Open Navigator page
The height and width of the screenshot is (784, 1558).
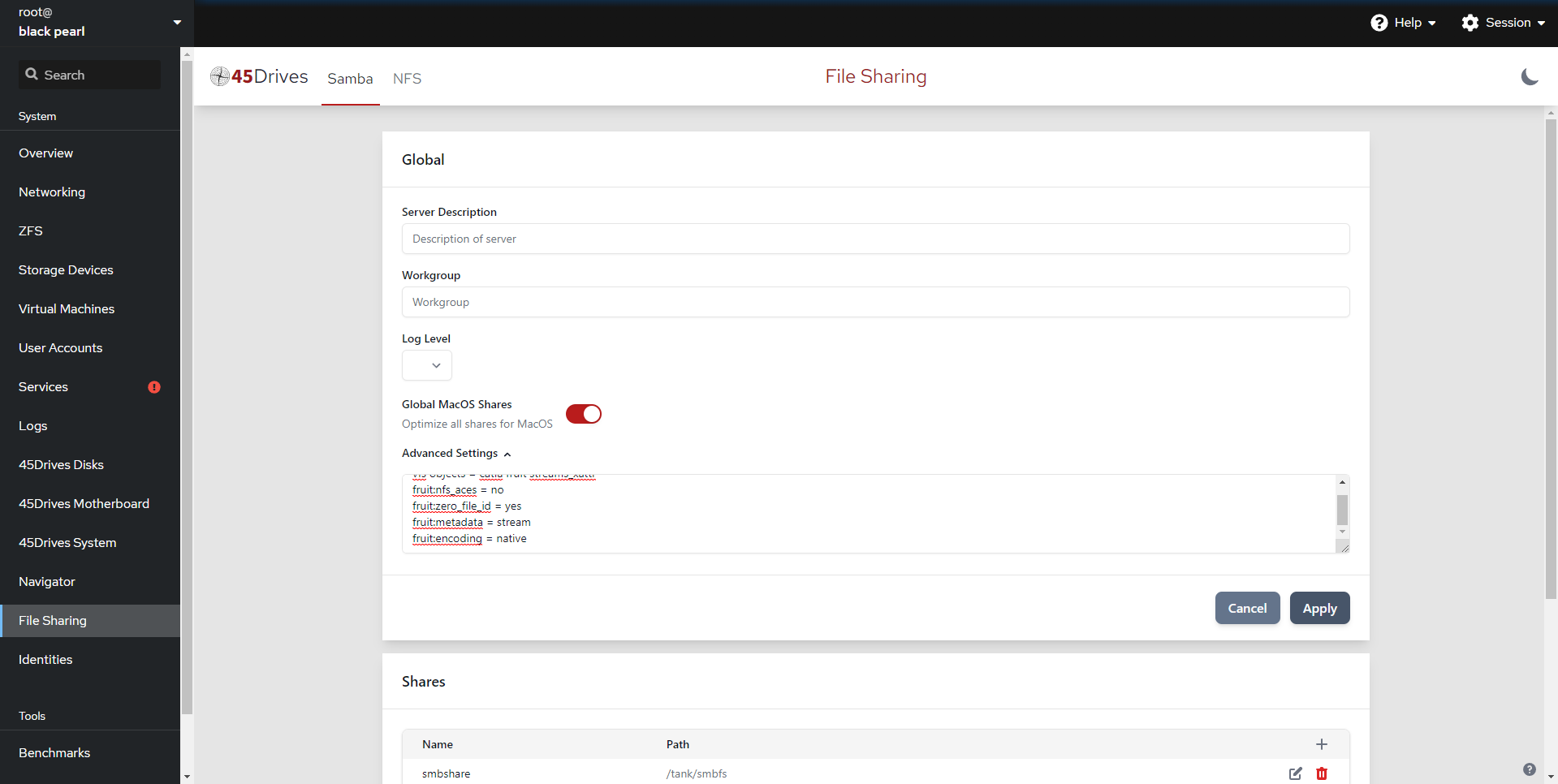click(90, 582)
